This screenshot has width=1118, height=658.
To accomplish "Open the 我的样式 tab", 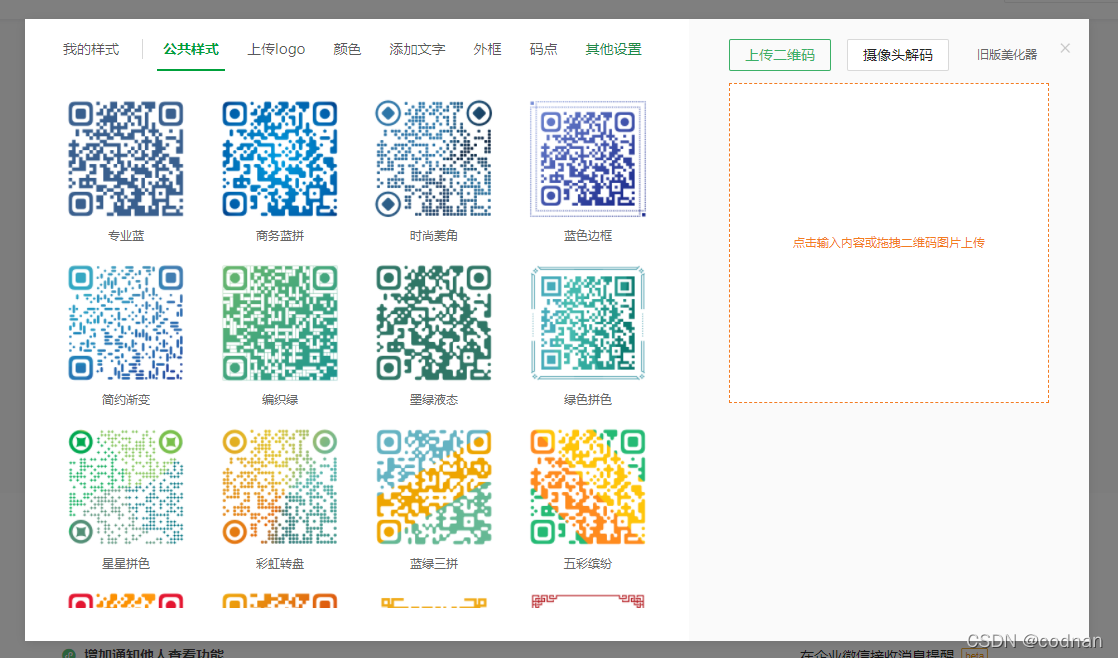I will [91, 49].
